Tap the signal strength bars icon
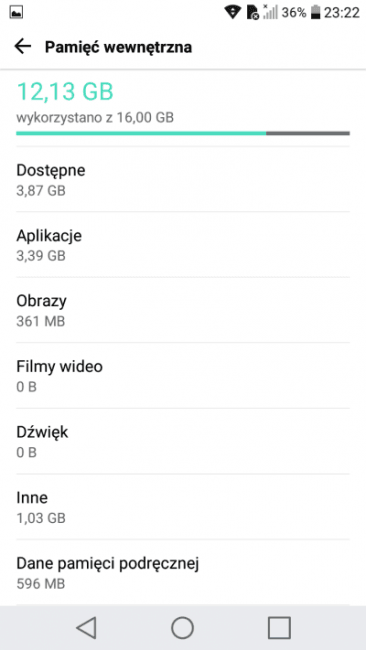Image resolution: width=366 pixels, height=650 pixels. (270, 13)
